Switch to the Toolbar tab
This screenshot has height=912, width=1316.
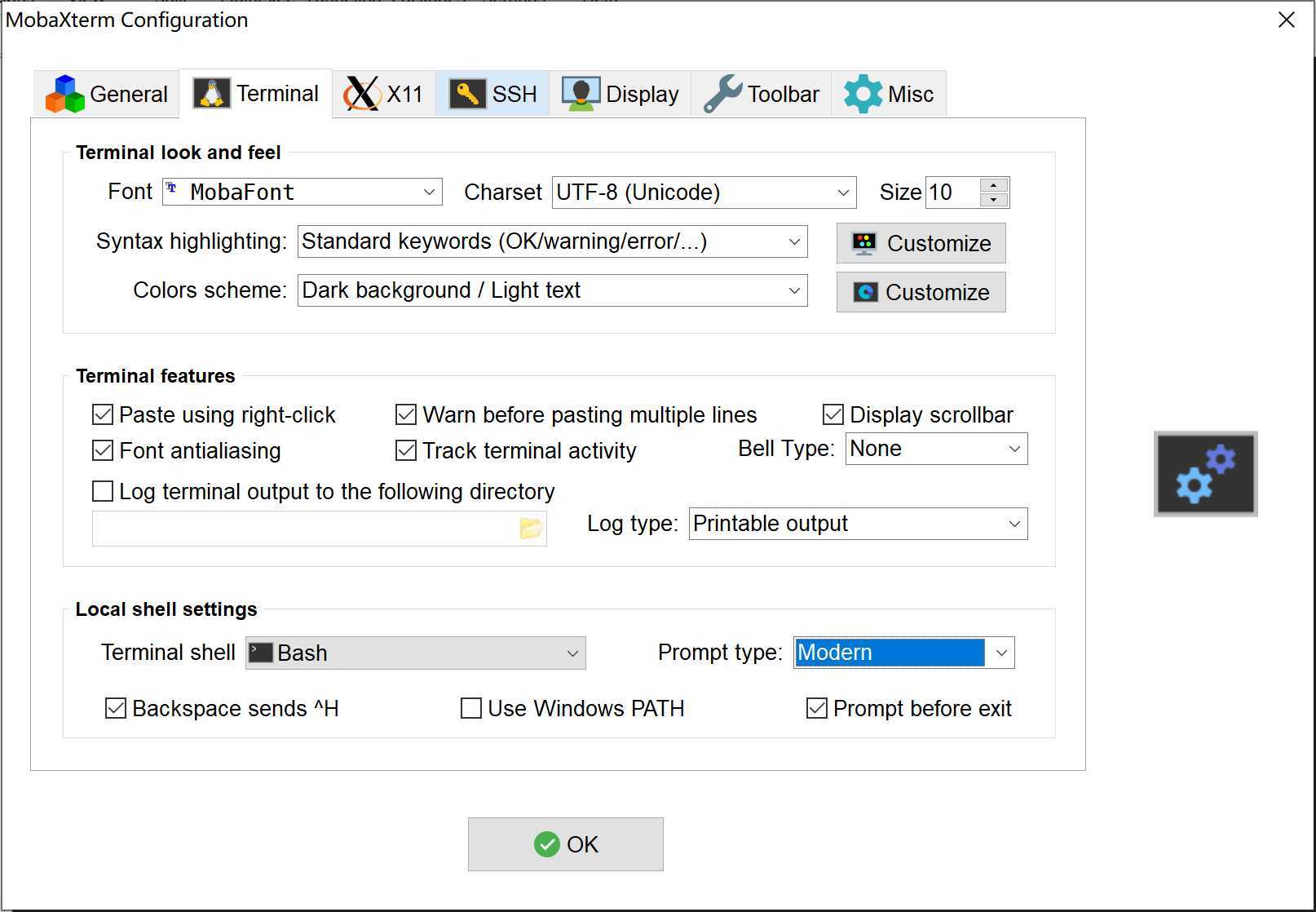pos(762,94)
